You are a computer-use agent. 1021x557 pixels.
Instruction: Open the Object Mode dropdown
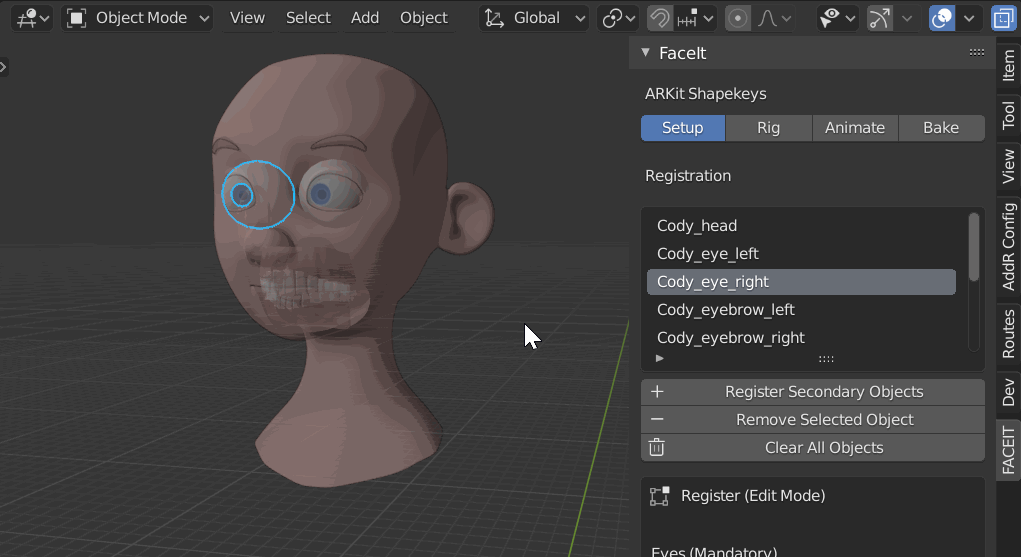(x=138, y=18)
